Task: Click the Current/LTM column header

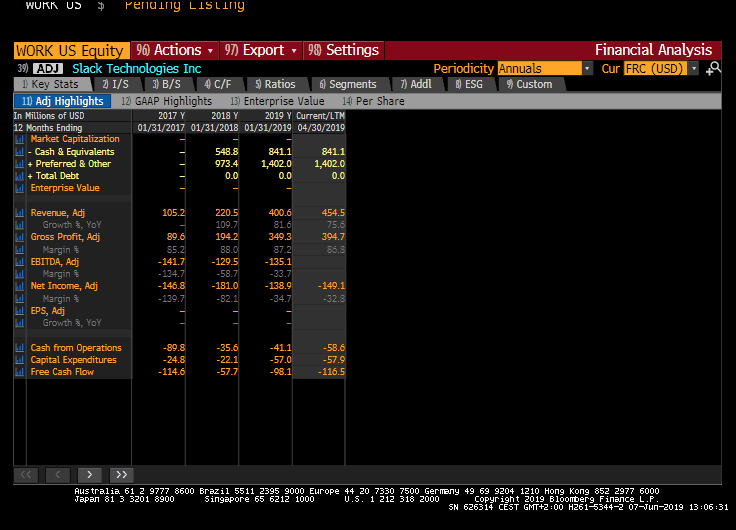Action: (320, 115)
